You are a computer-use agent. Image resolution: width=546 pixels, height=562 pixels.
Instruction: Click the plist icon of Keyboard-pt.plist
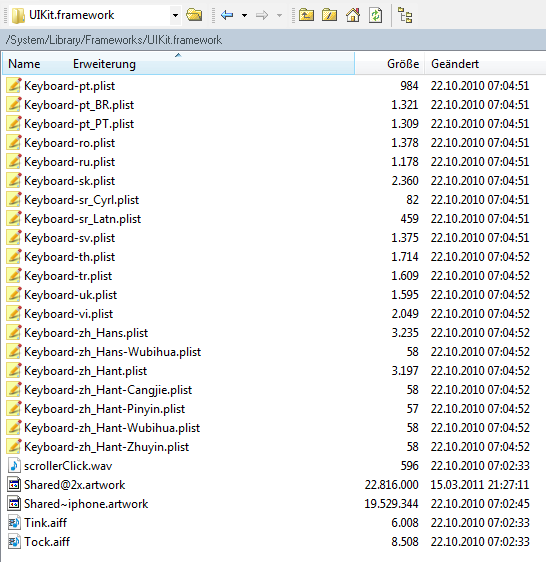(14, 86)
